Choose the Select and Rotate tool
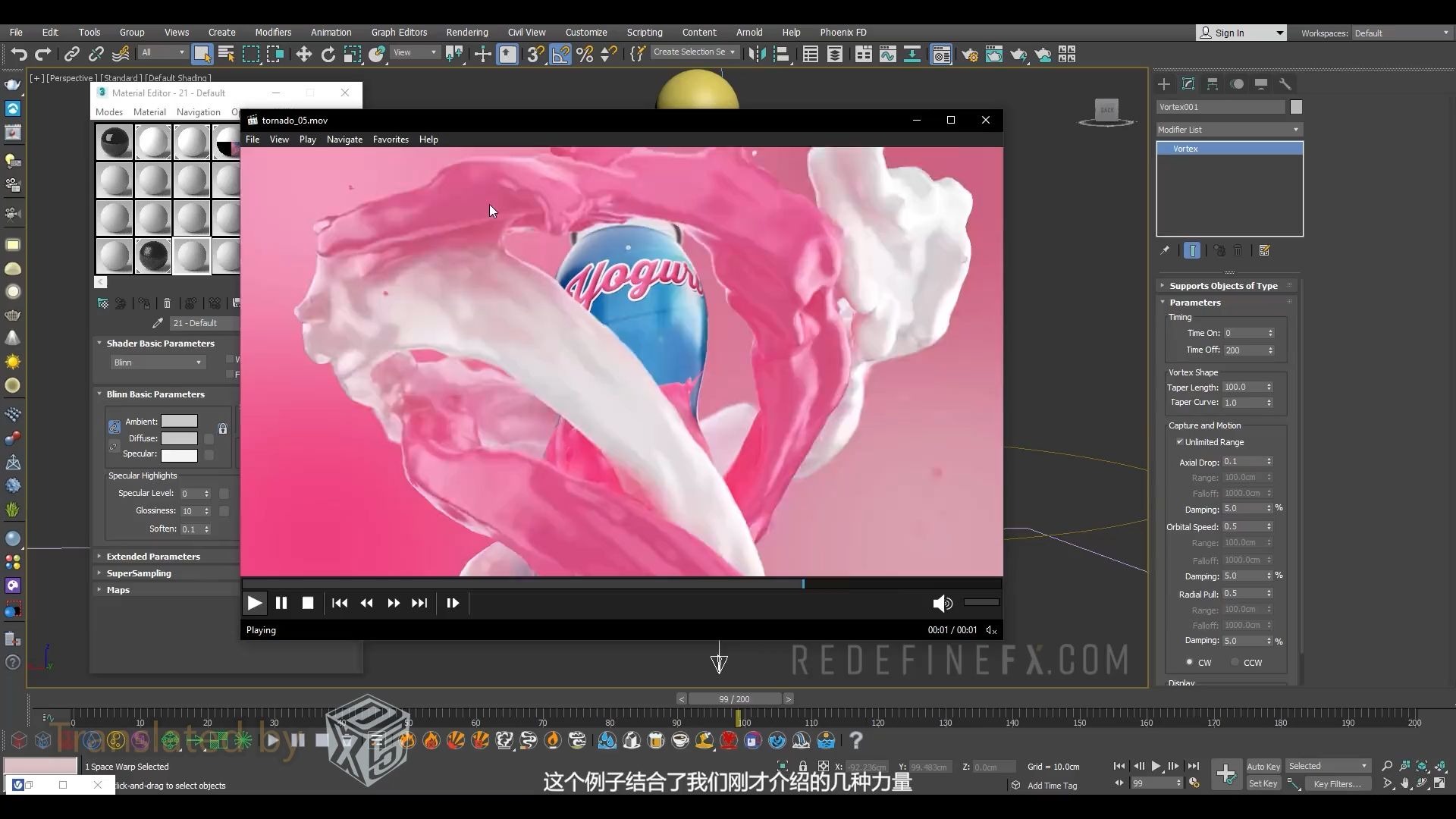Image resolution: width=1456 pixels, height=819 pixels. point(328,54)
